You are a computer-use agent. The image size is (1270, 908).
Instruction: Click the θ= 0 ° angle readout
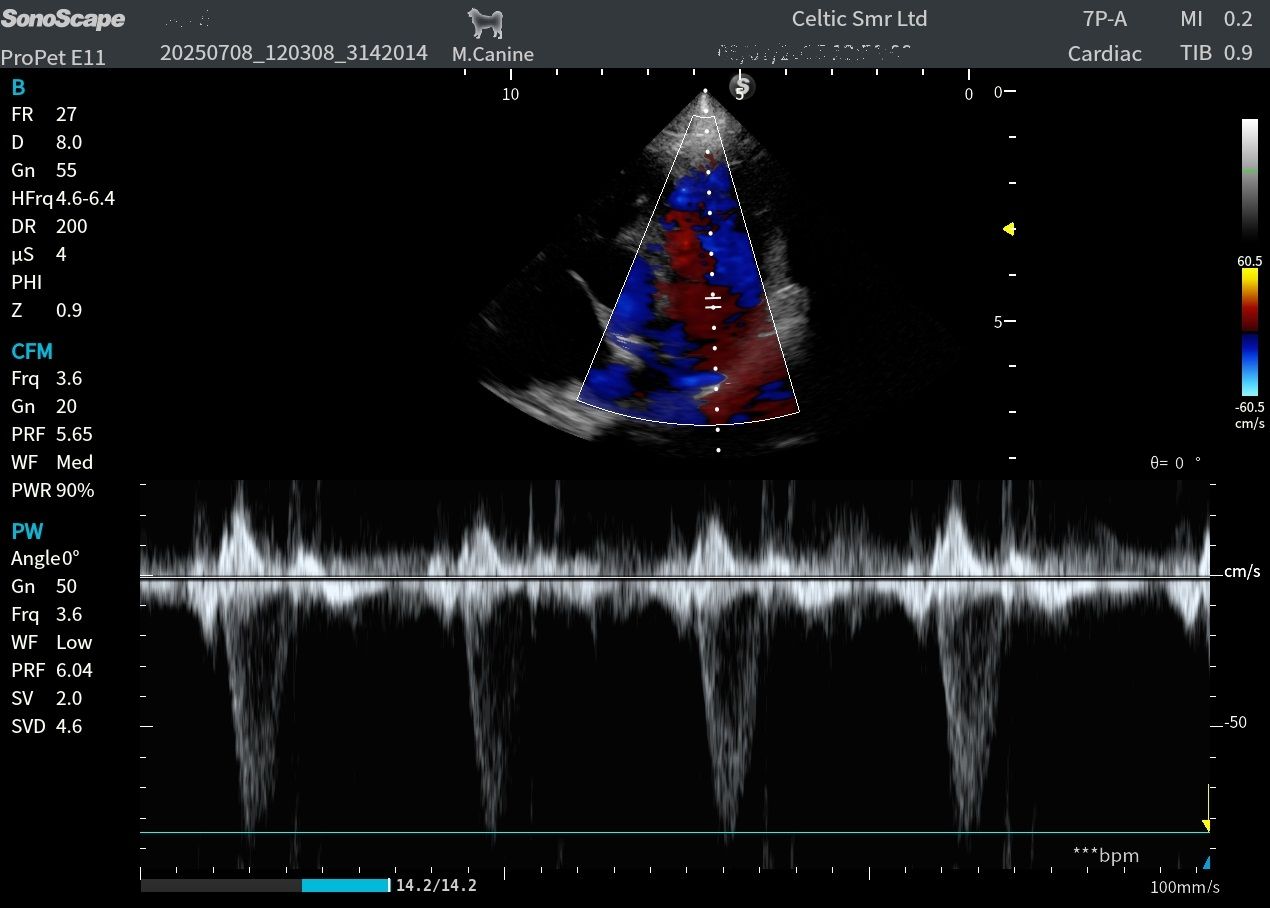point(1176,463)
